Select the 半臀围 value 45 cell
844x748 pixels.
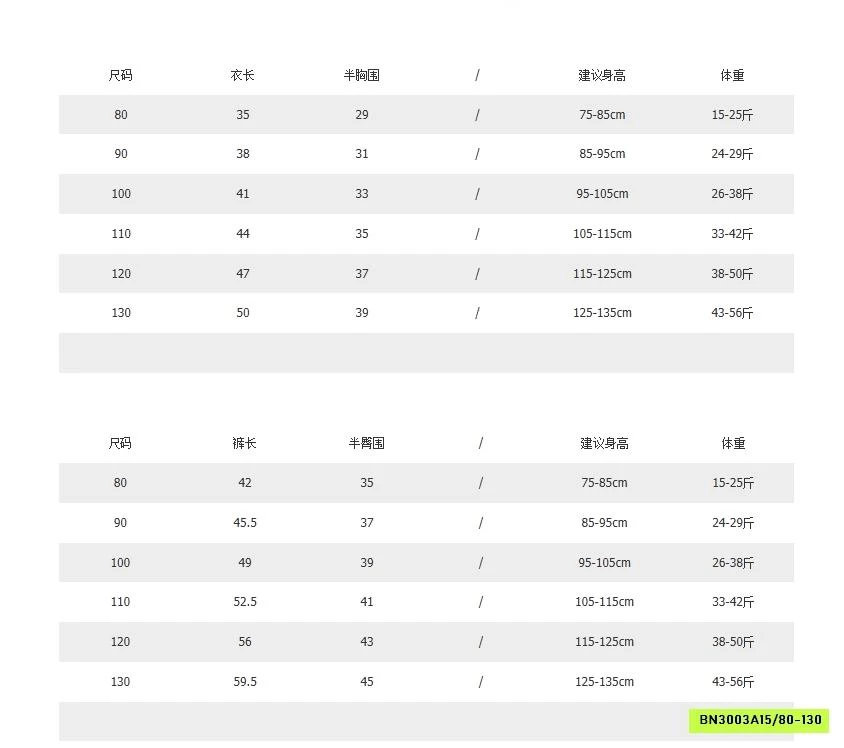coord(367,682)
